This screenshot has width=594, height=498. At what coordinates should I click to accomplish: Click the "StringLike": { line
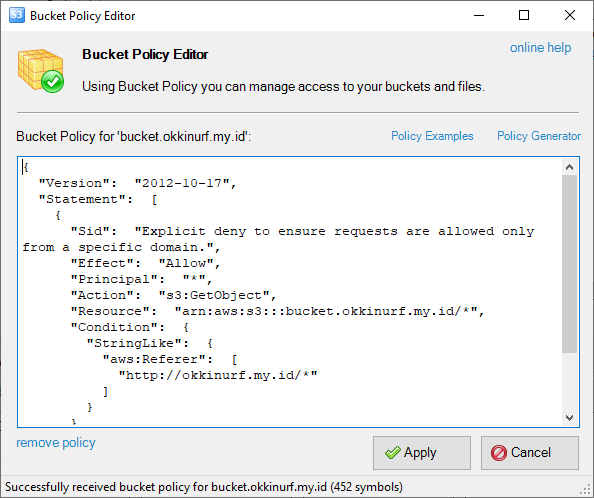tap(150, 343)
